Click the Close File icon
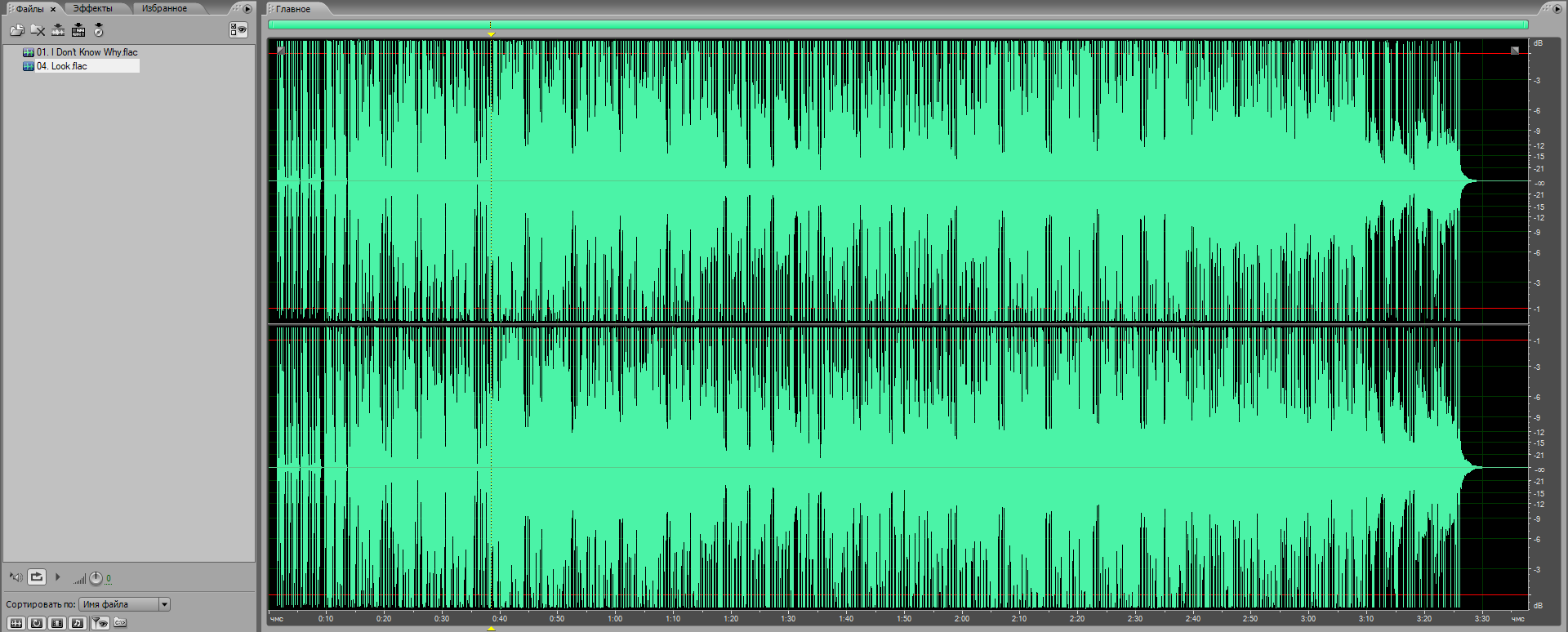 pyautogui.click(x=38, y=30)
